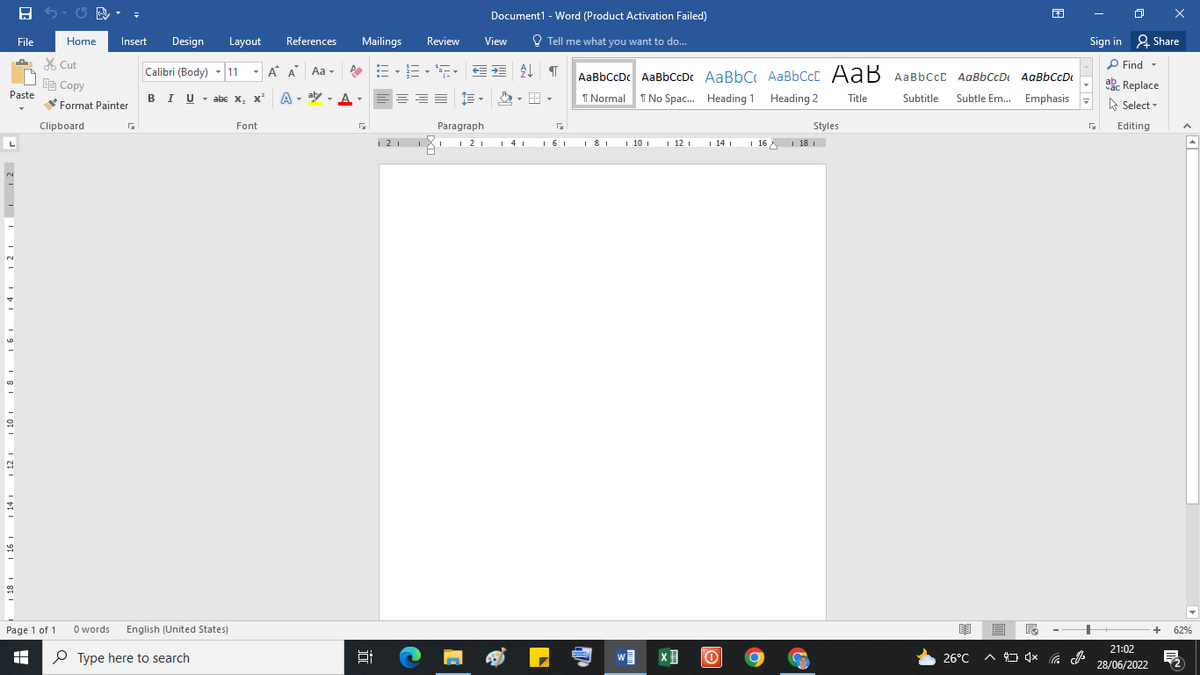Image resolution: width=1200 pixels, height=675 pixels.
Task: Open Borders dropdown arrow
Action: click(550, 99)
